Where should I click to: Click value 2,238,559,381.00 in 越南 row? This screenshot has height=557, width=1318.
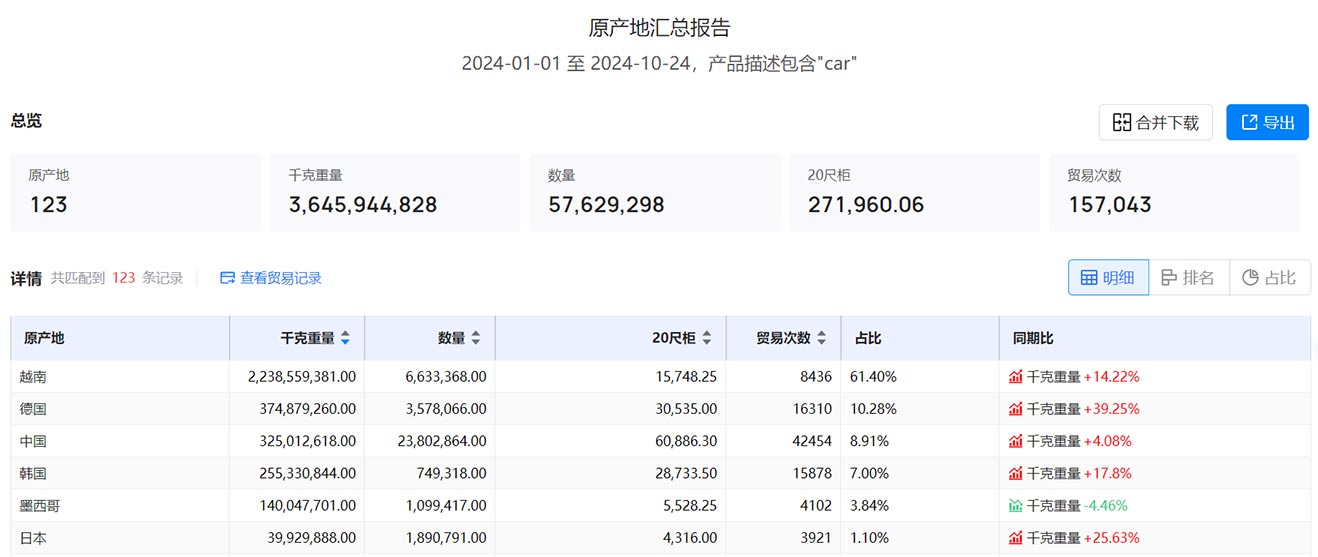click(302, 377)
